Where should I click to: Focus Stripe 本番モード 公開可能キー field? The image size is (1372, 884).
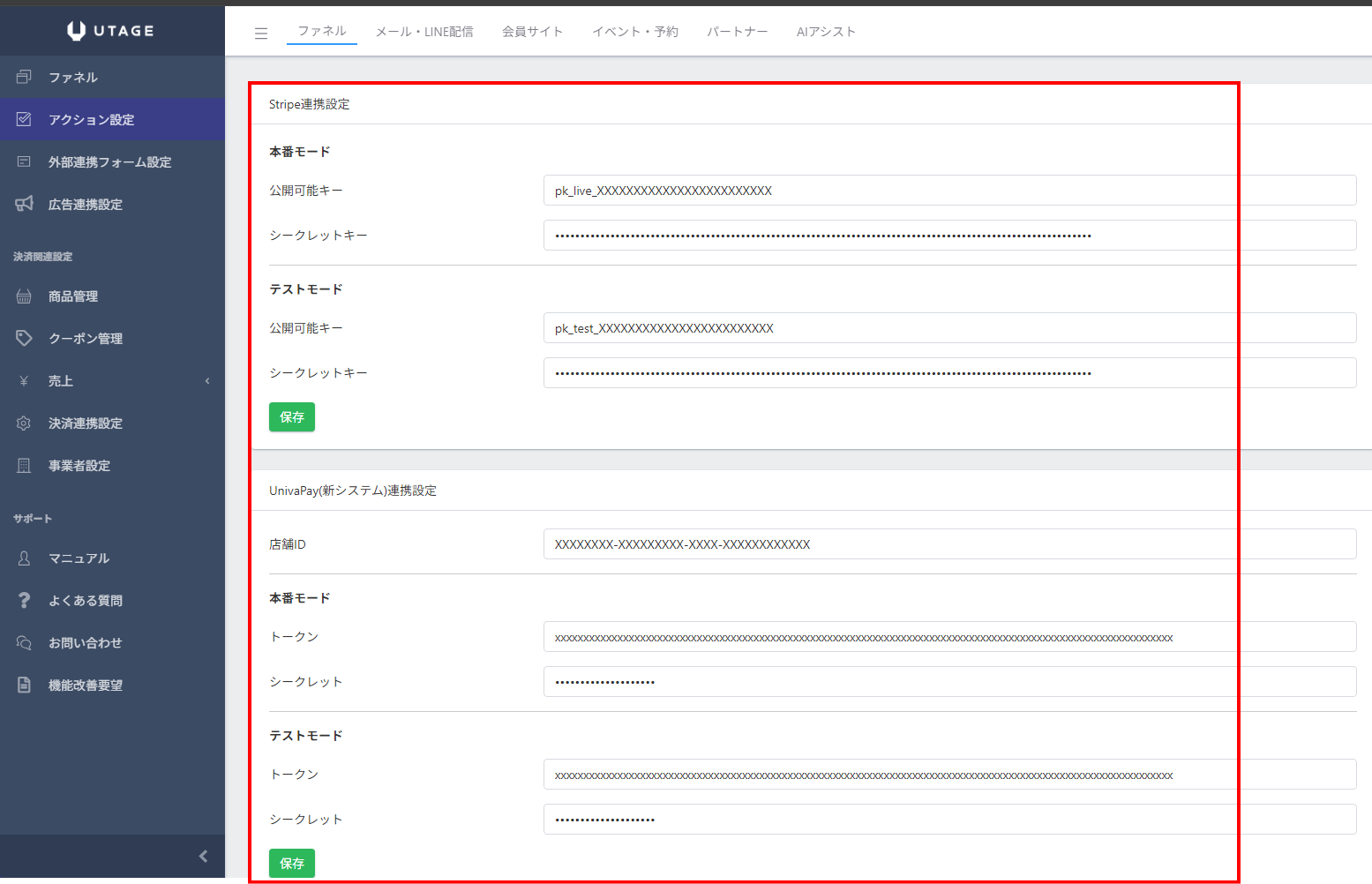point(949,191)
